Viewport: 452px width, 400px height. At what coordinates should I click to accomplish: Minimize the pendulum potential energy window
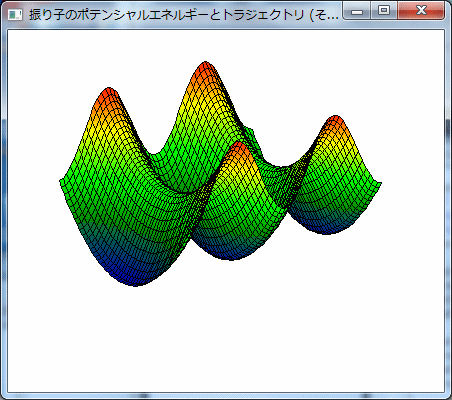click(357, 12)
